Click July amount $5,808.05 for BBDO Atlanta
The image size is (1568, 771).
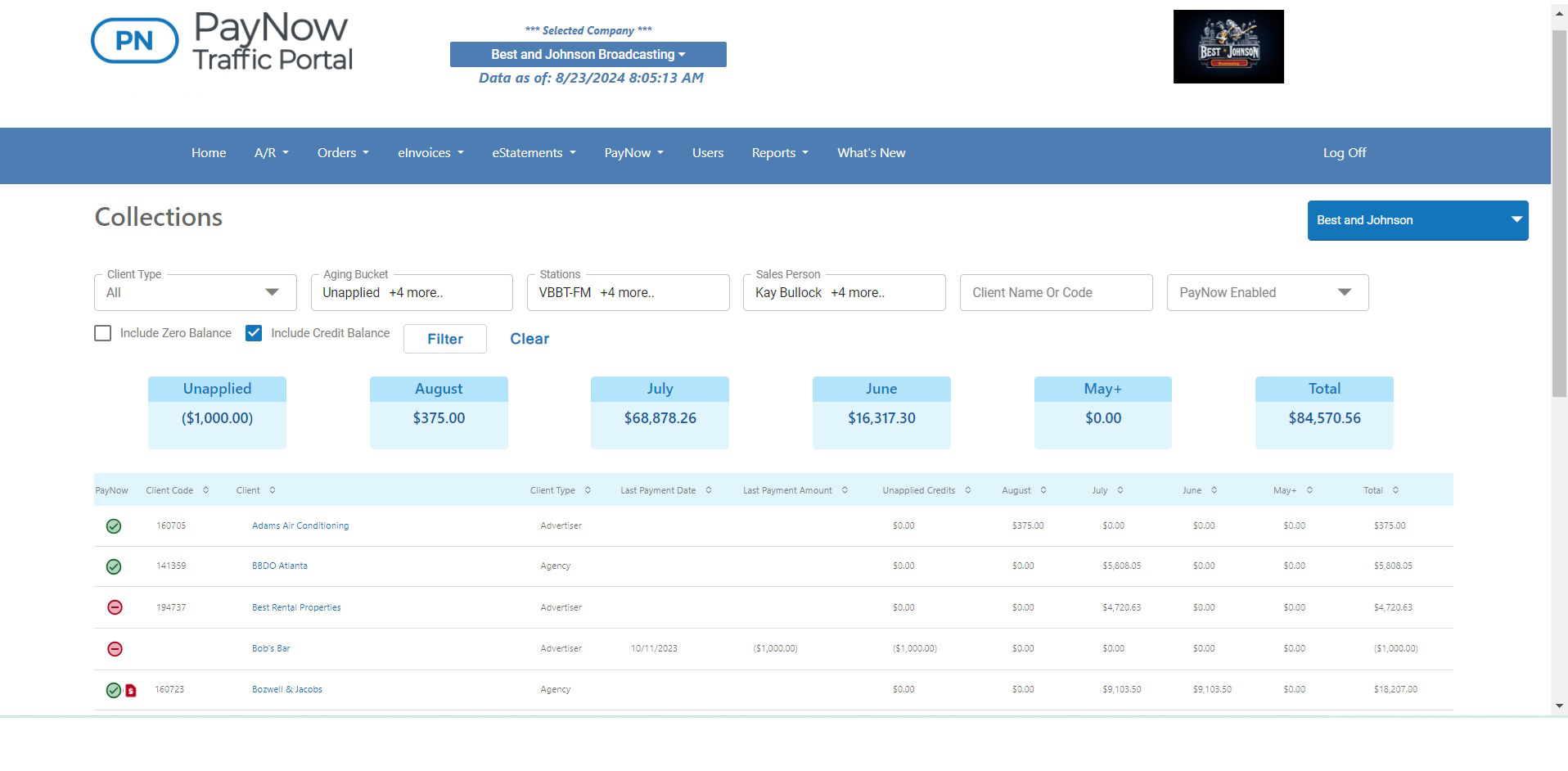click(x=1121, y=566)
